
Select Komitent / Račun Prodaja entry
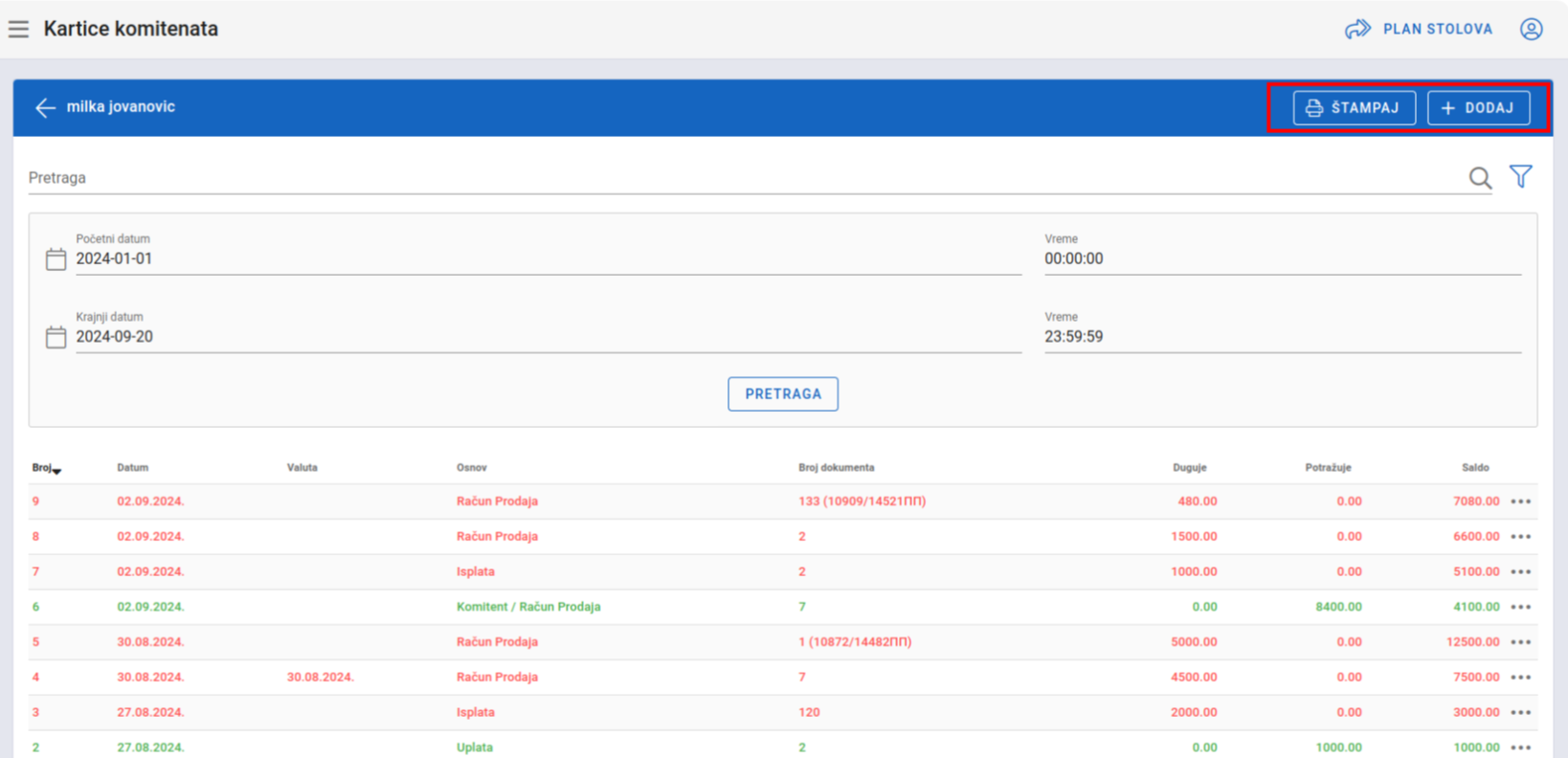(528, 607)
